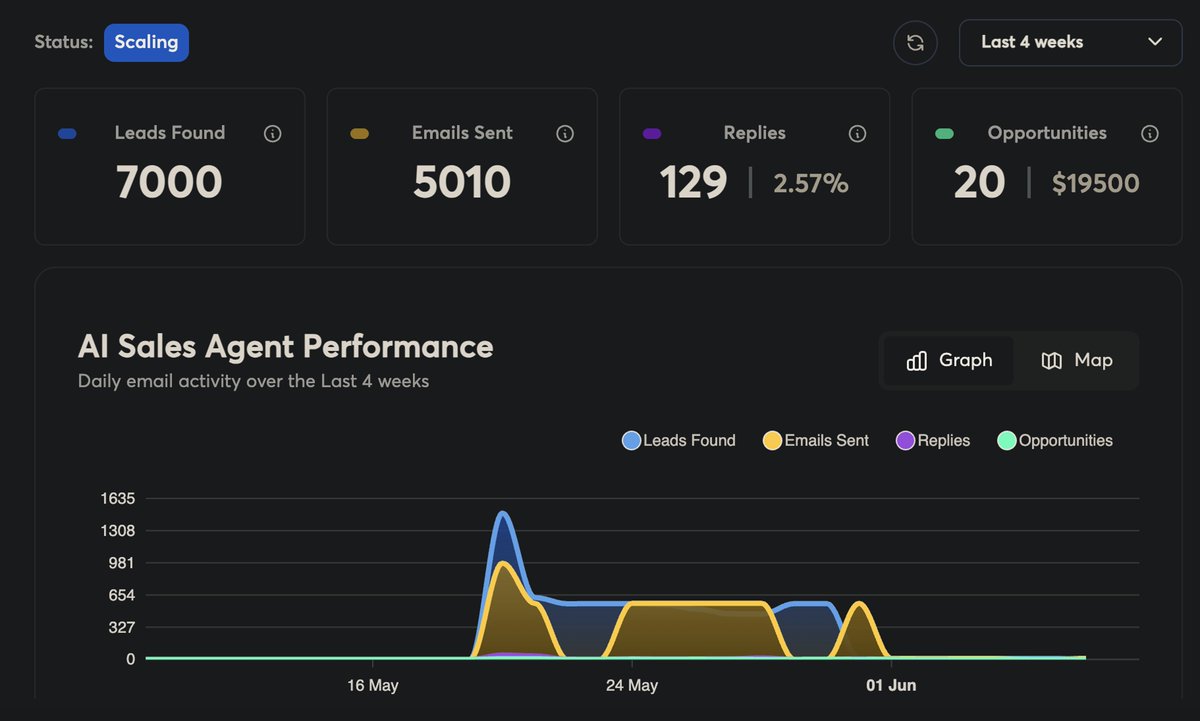Switch to the Map view tab

pos(1076,361)
